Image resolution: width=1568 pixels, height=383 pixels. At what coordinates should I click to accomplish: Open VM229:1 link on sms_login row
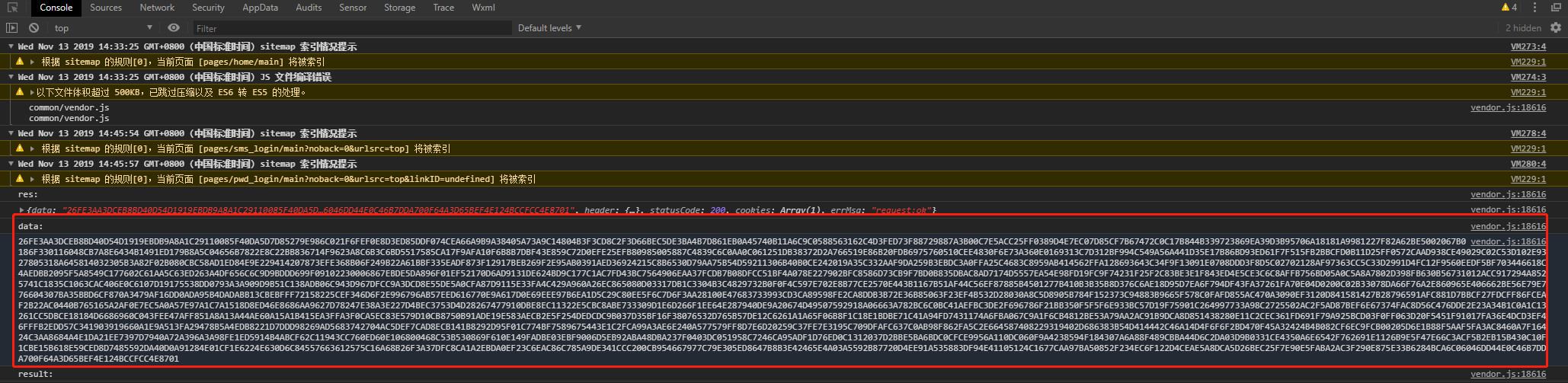pyautogui.click(x=1528, y=148)
